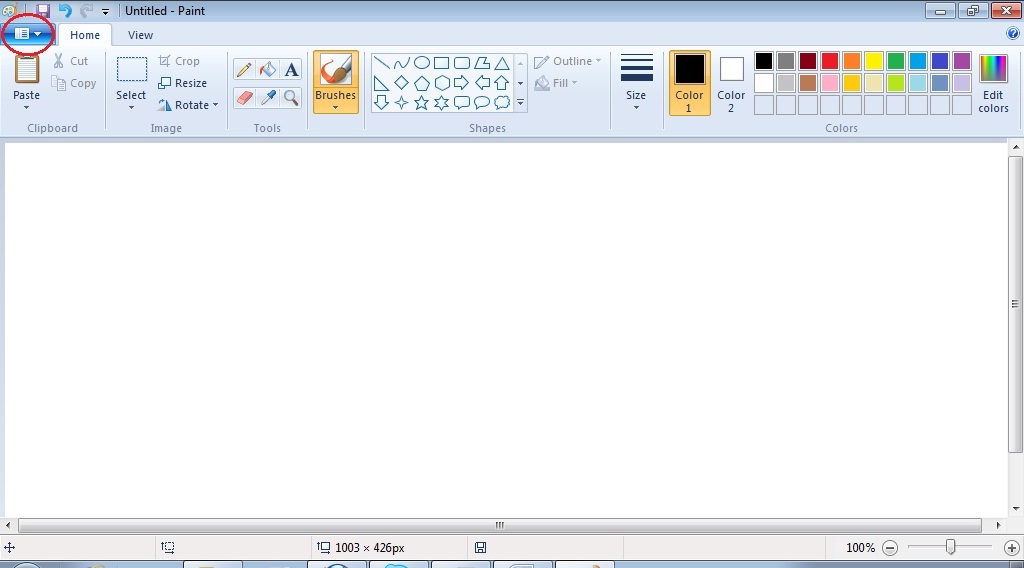Screen dimensions: 1024x568
Task: Open the Edit colors dialog
Action: pyautogui.click(x=993, y=83)
